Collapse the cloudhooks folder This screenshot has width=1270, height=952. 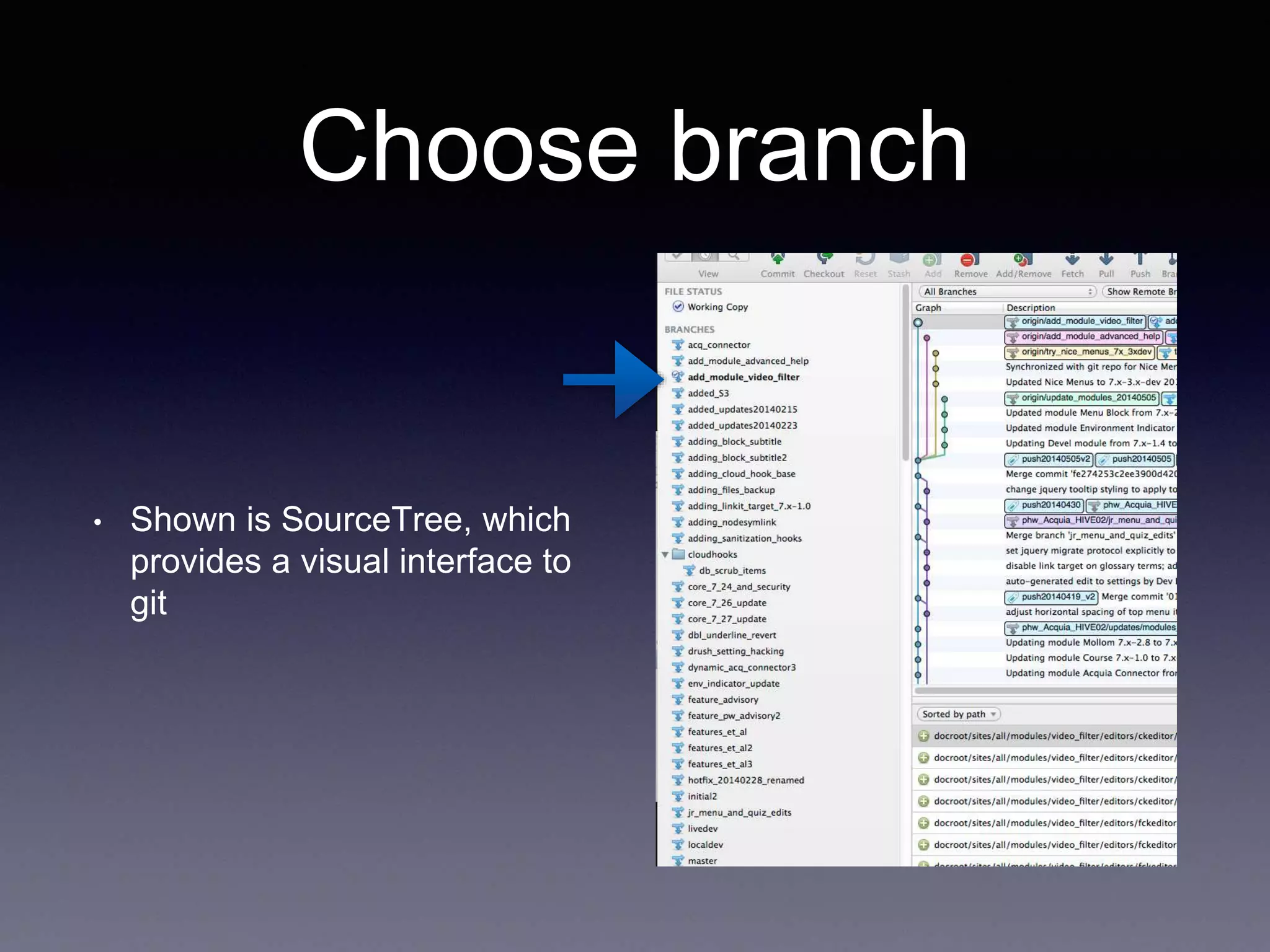click(x=665, y=555)
